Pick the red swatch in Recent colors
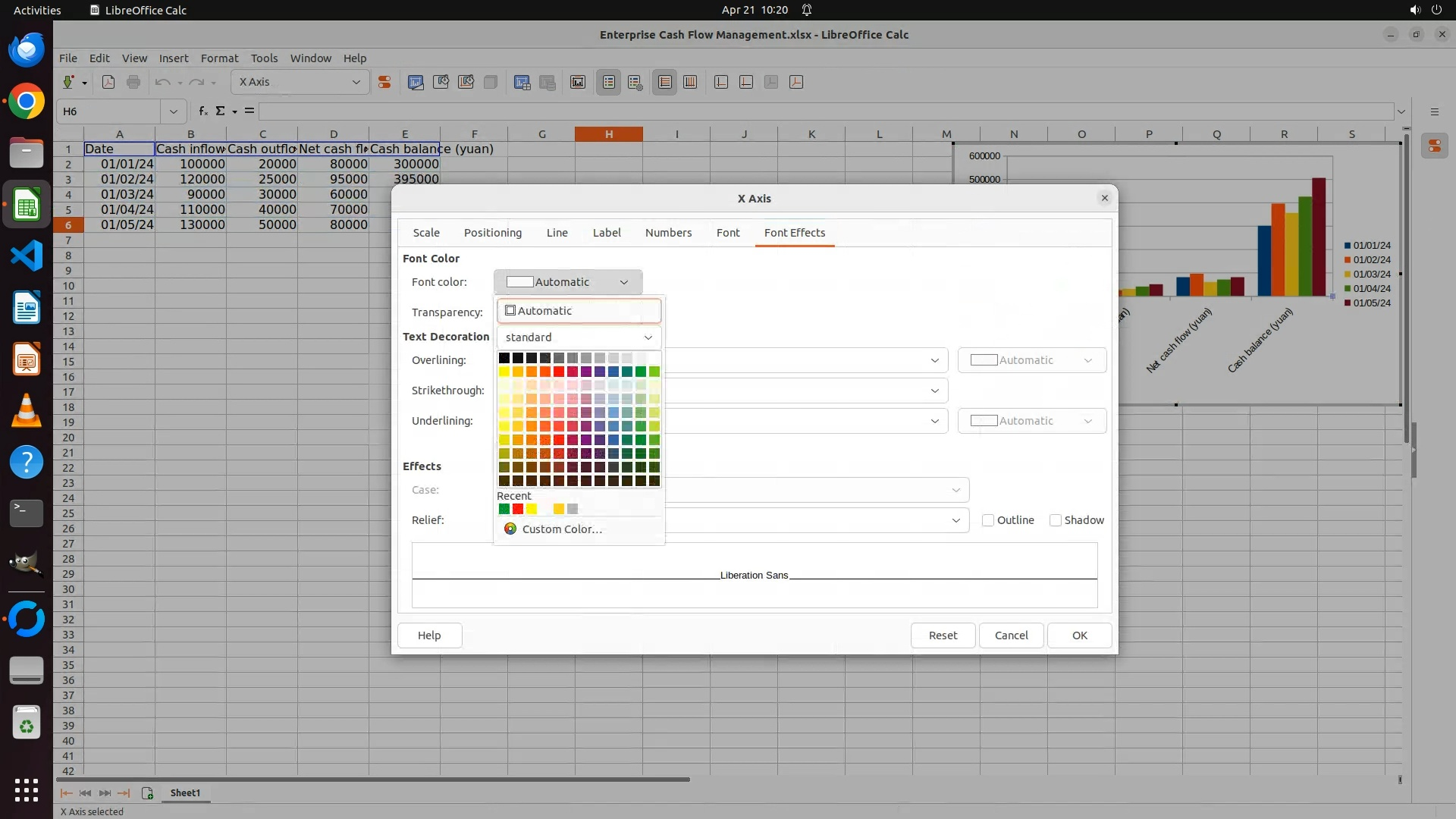Image resolution: width=1456 pixels, height=819 pixels. coord(518,509)
